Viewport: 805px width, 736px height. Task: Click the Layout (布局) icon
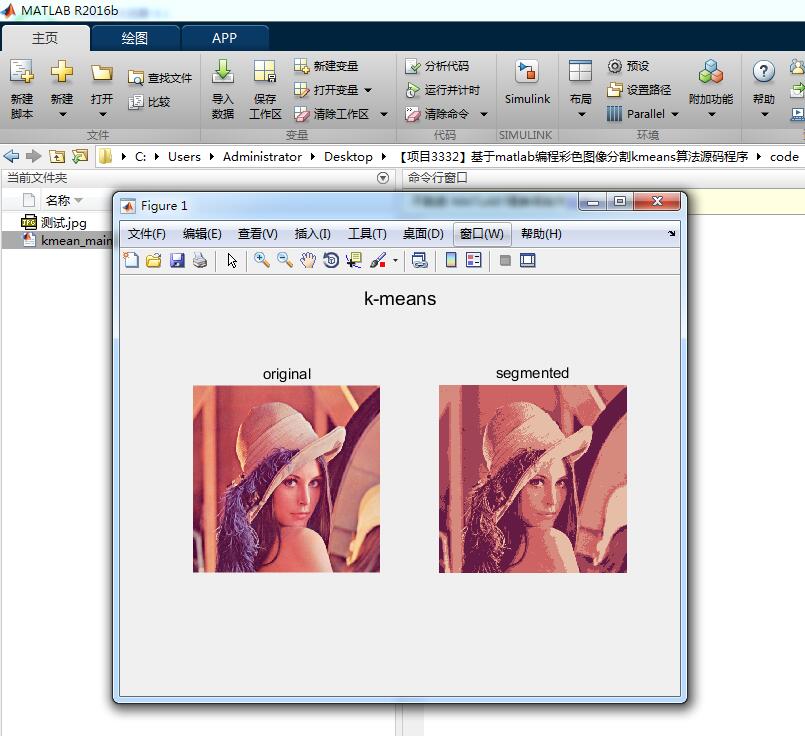(x=581, y=71)
